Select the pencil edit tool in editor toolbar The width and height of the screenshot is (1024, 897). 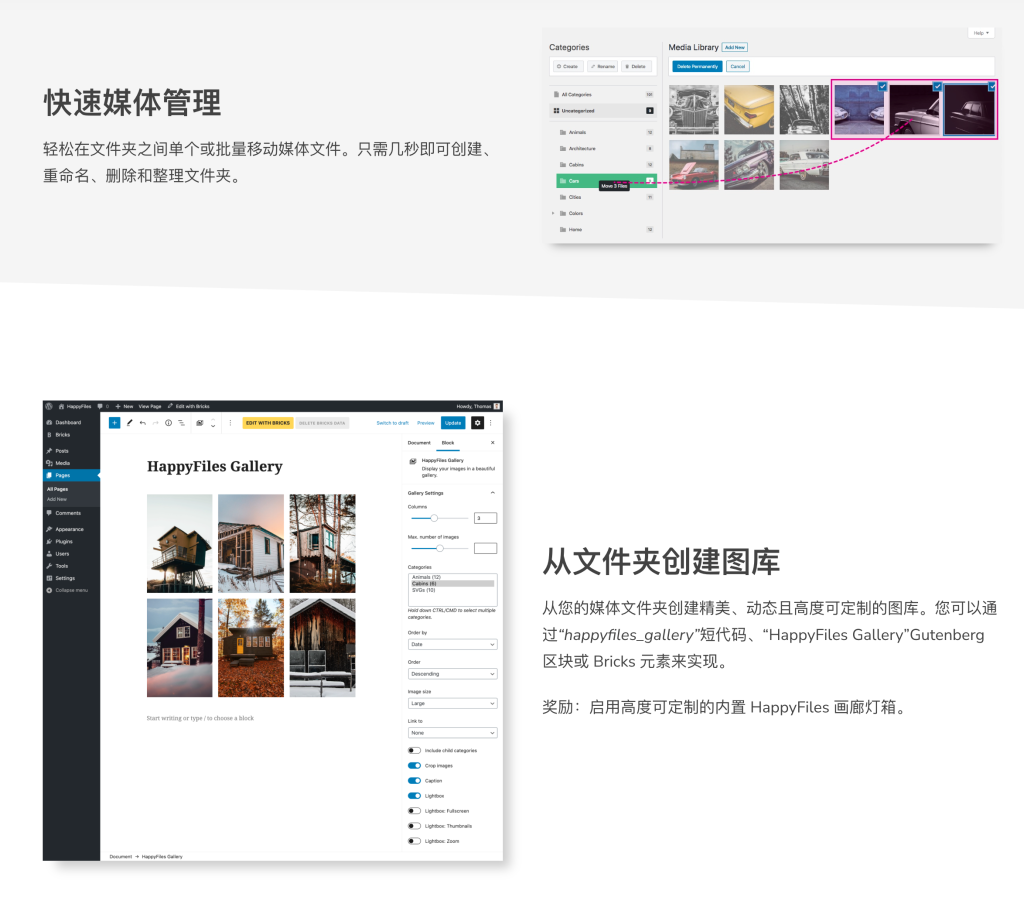click(x=129, y=423)
